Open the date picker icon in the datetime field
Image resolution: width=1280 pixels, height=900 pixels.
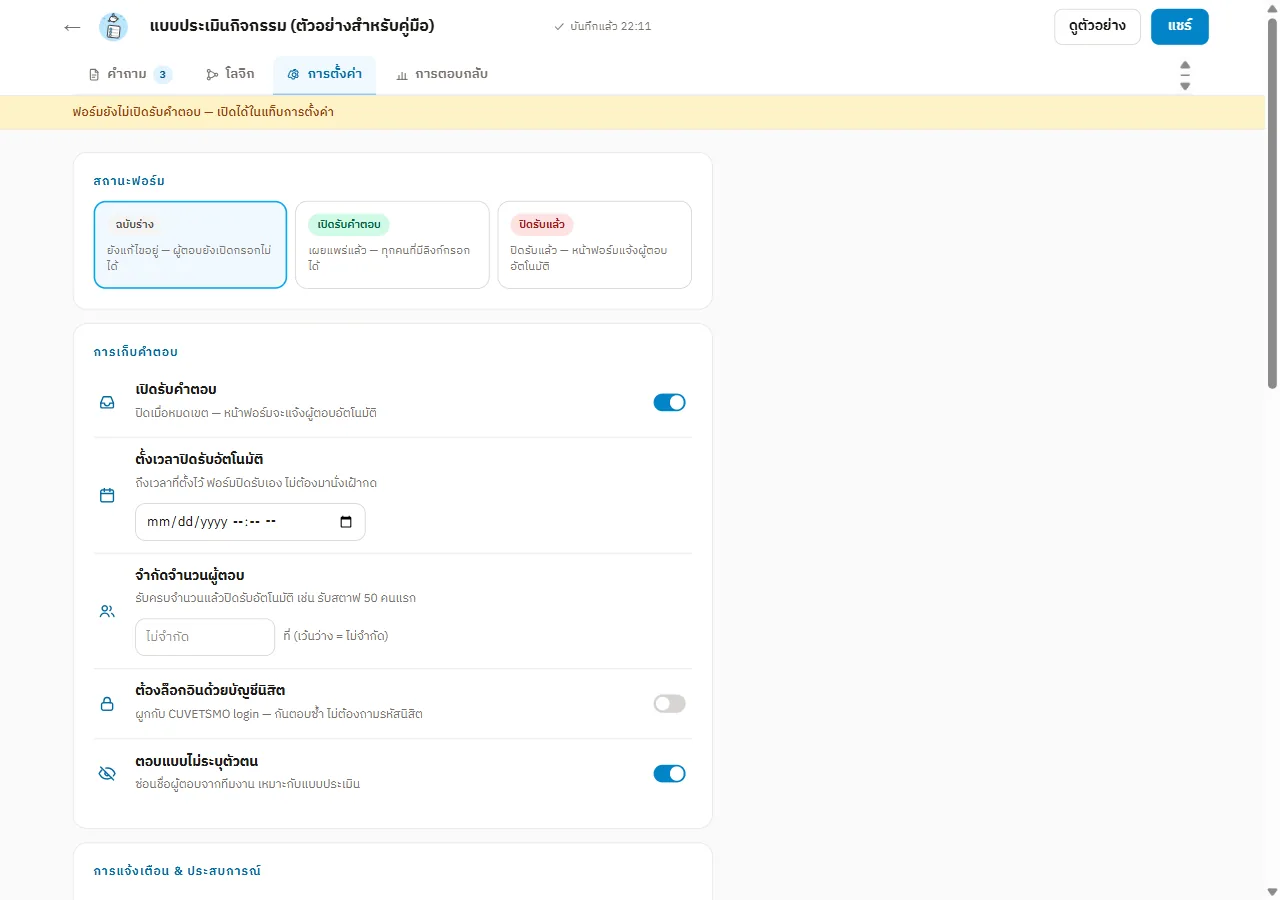point(346,522)
